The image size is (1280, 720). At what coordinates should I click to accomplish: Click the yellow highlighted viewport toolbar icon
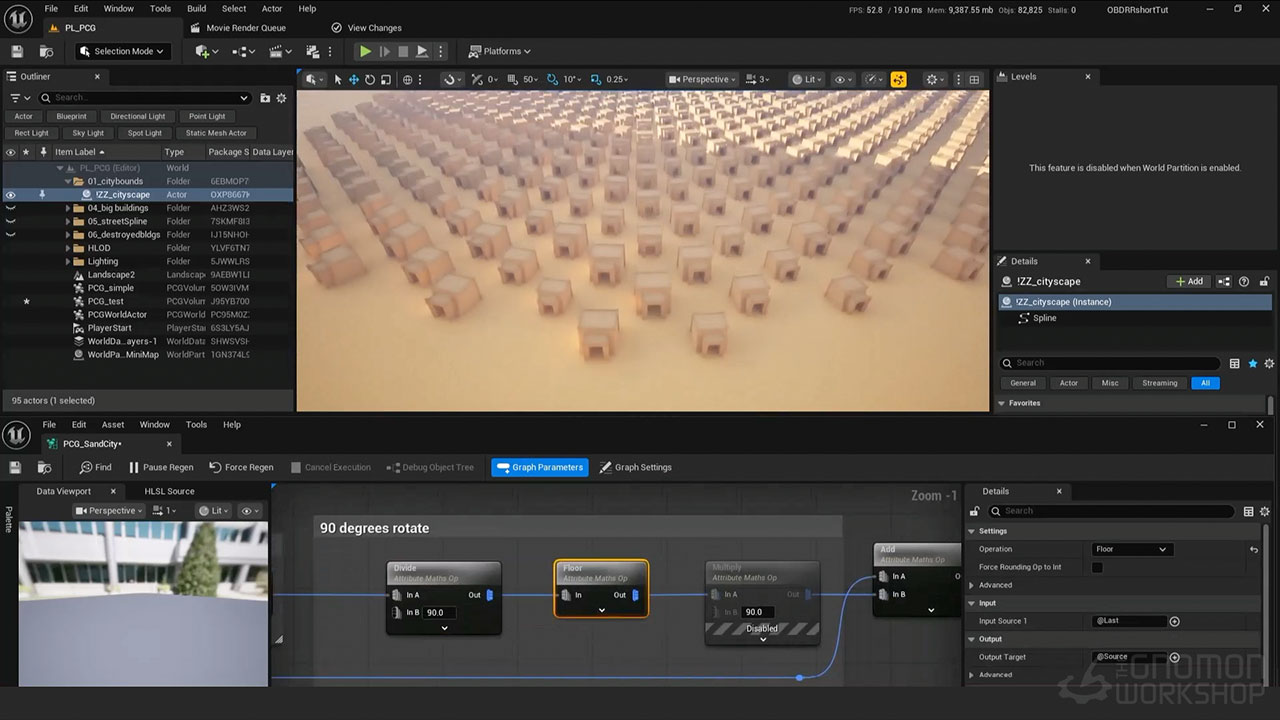pos(898,80)
